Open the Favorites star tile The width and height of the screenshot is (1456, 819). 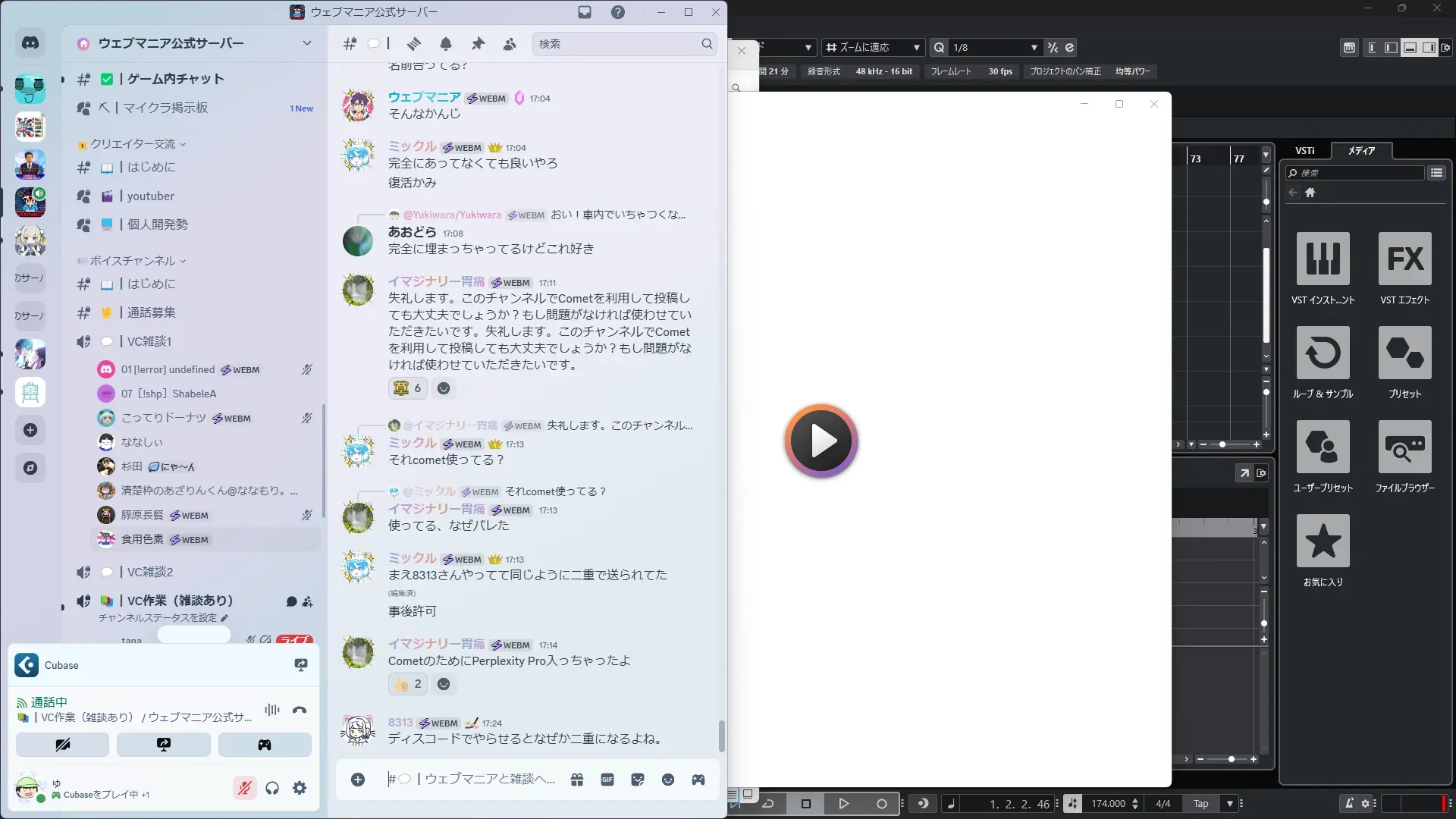tap(1323, 541)
